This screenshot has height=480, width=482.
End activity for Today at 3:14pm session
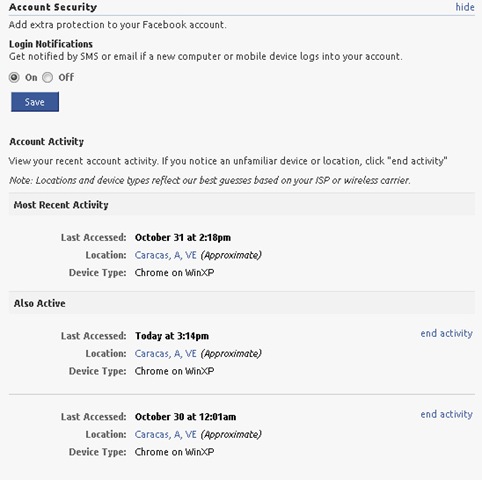446,333
